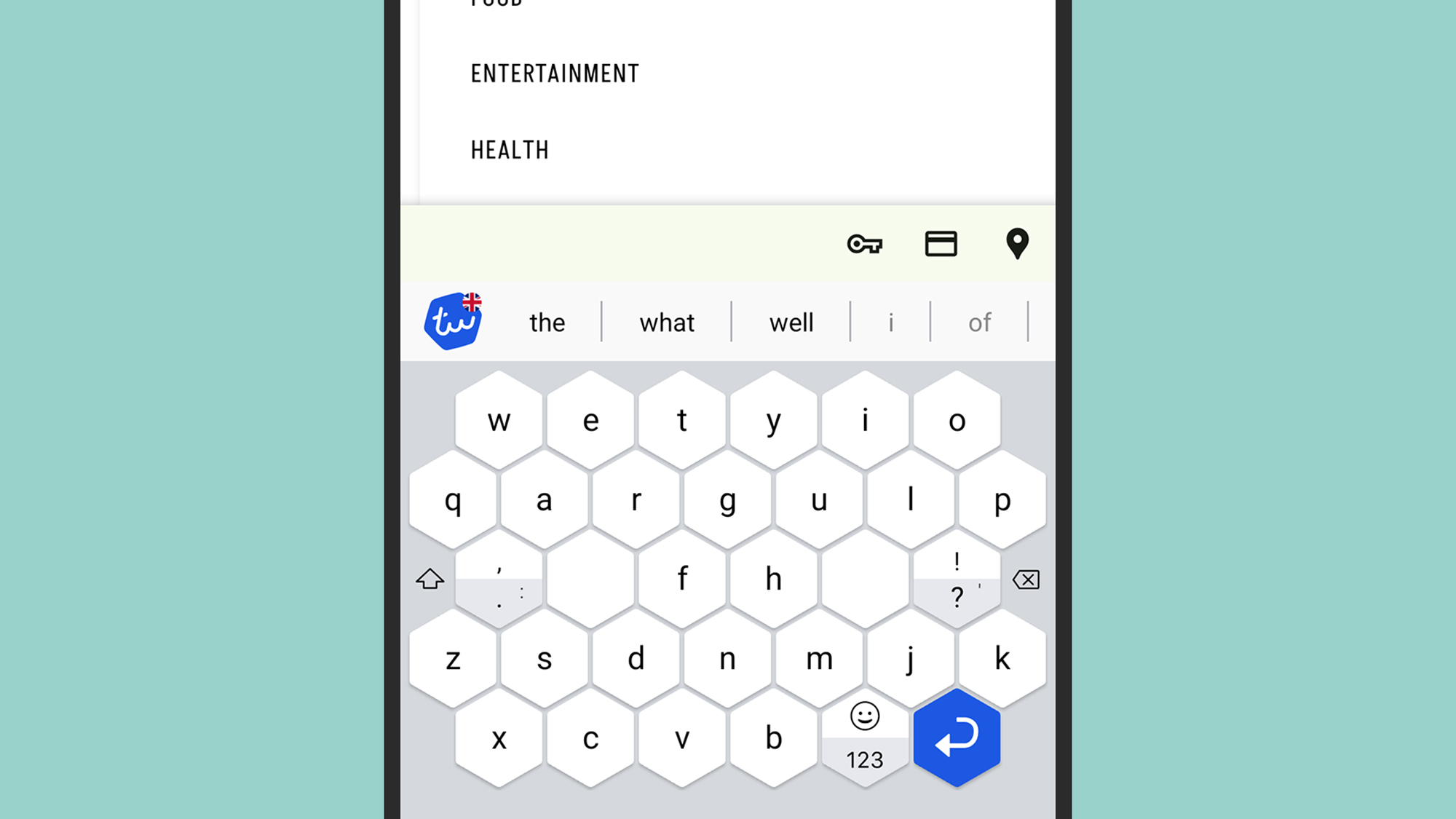
Task: Tap the backspace delete icon
Action: point(1025,580)
